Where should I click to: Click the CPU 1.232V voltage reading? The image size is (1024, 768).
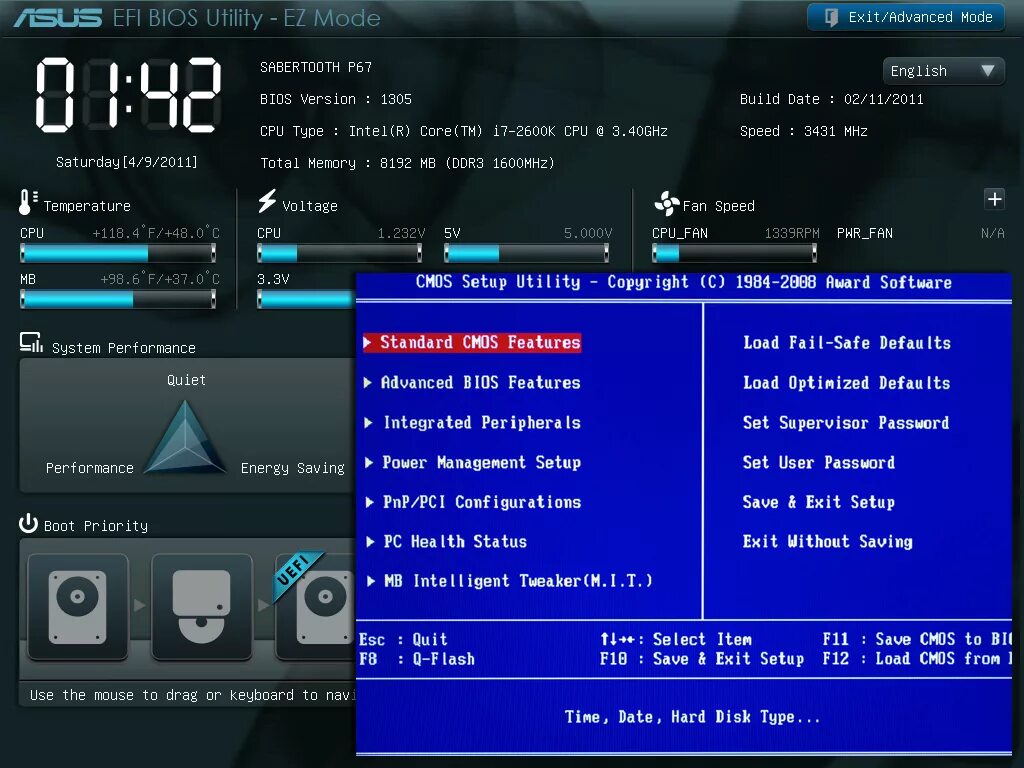401,233
